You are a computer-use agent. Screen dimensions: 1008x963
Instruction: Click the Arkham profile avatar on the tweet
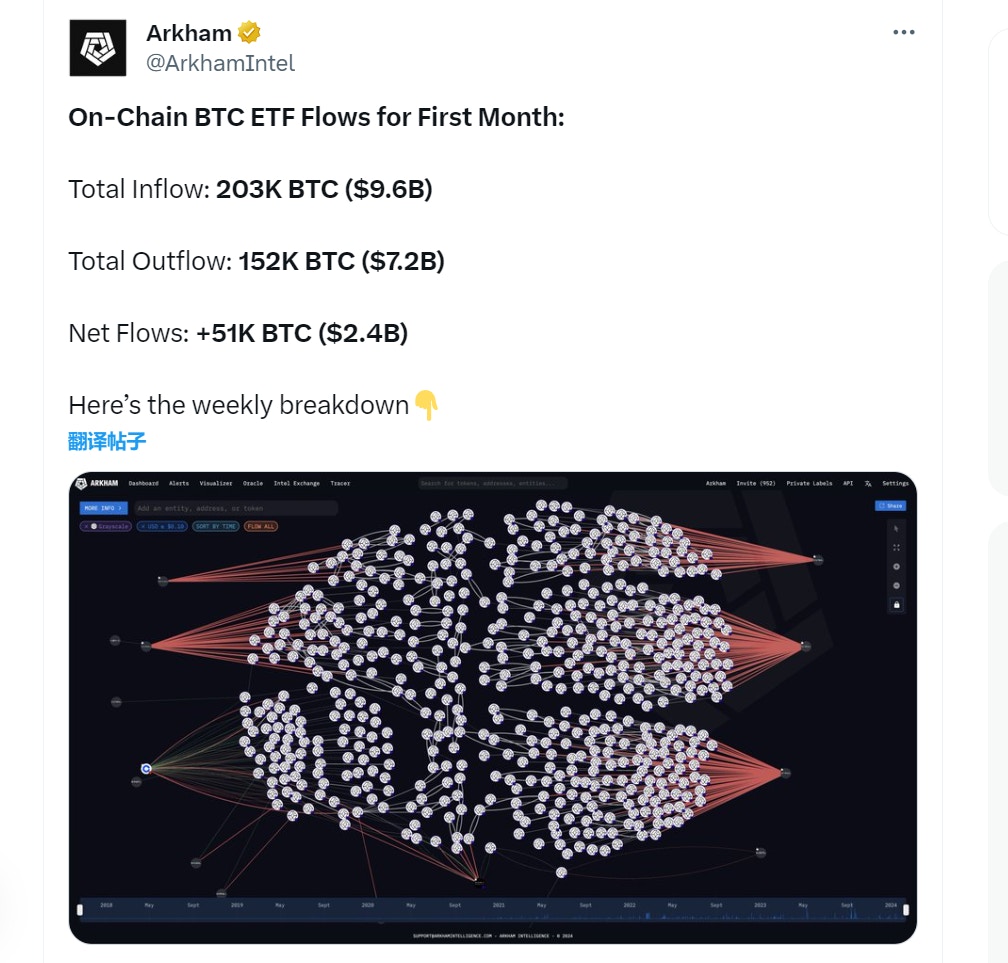click(x=97, y=44)
